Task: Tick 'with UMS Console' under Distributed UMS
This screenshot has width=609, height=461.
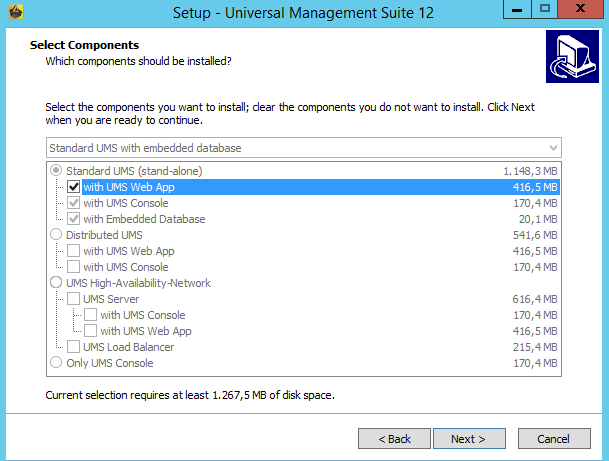Action: click(74, 267)
